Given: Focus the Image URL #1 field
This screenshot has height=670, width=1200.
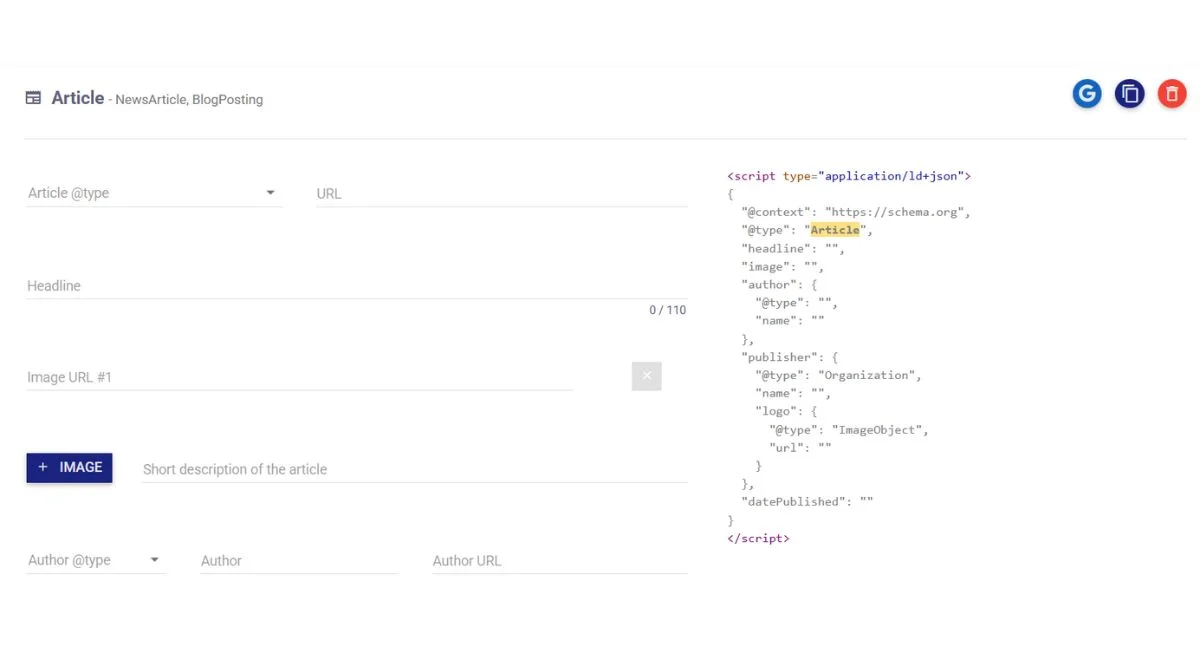Looking at the screenshot, I should (300, 377).
